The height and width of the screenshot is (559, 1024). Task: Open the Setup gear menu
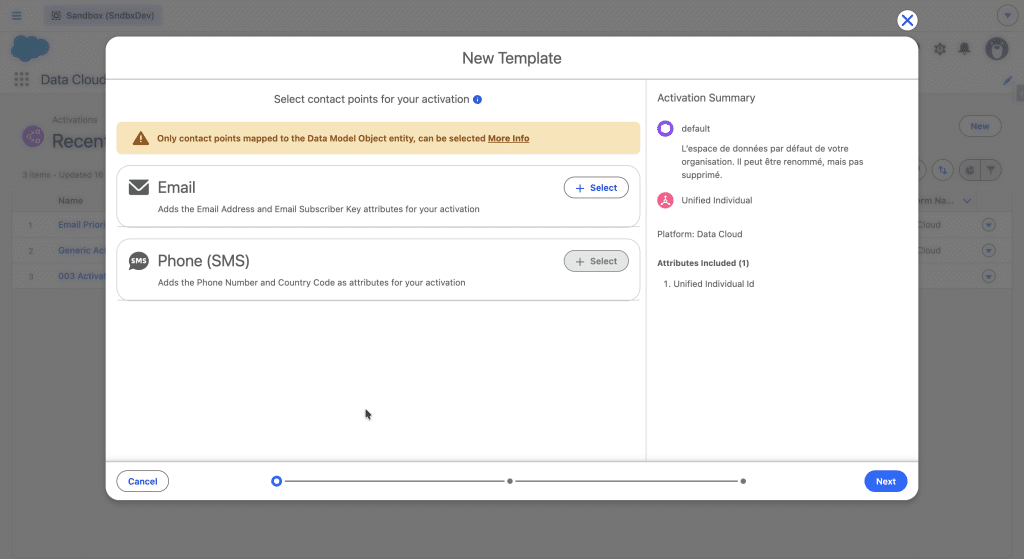click(x=940, y=49)
